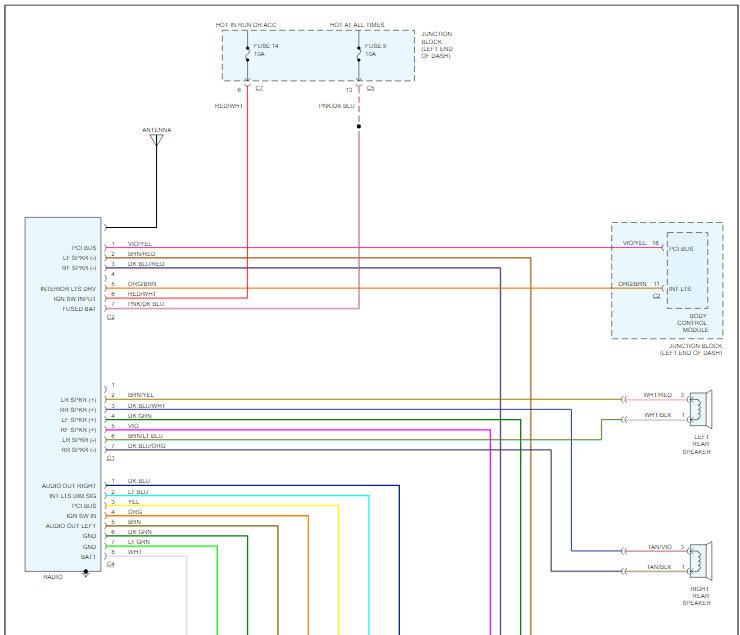
Task: Select the FUSED BAT label
Action: (79, 309)
